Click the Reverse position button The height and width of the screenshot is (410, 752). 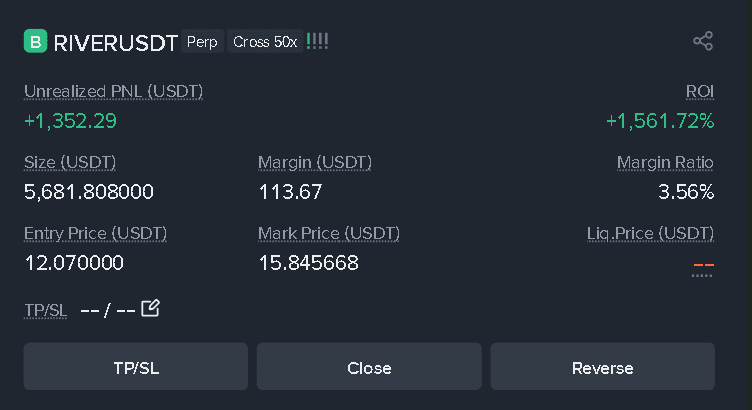[x=602, y=367]
